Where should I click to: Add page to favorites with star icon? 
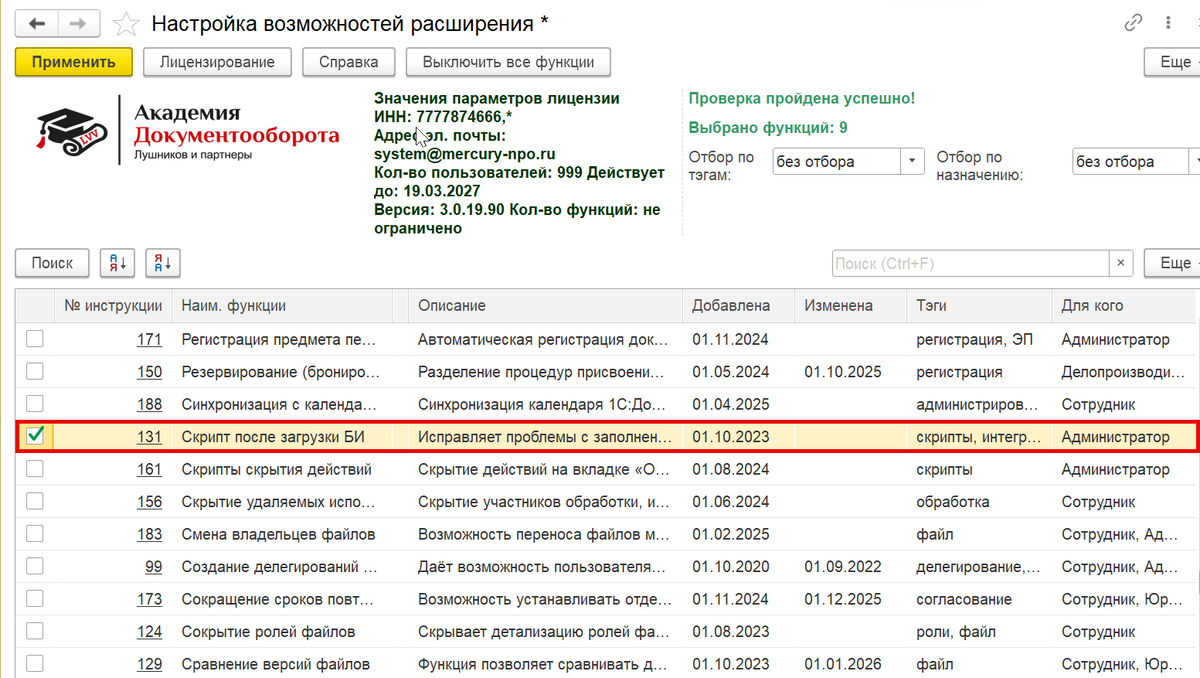[126, 23]
